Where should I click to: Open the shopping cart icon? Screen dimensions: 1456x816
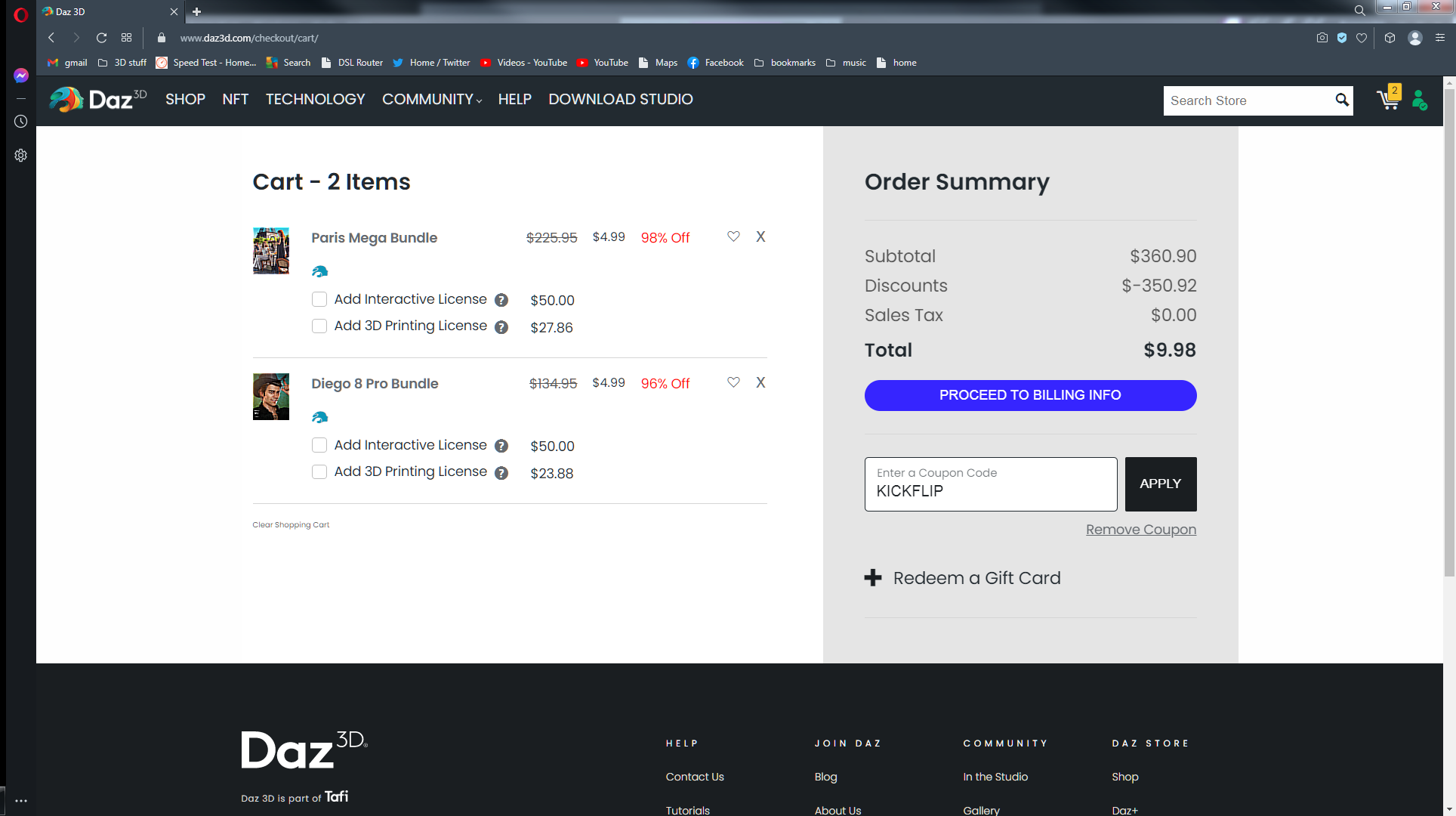[x=1388, y=100]
